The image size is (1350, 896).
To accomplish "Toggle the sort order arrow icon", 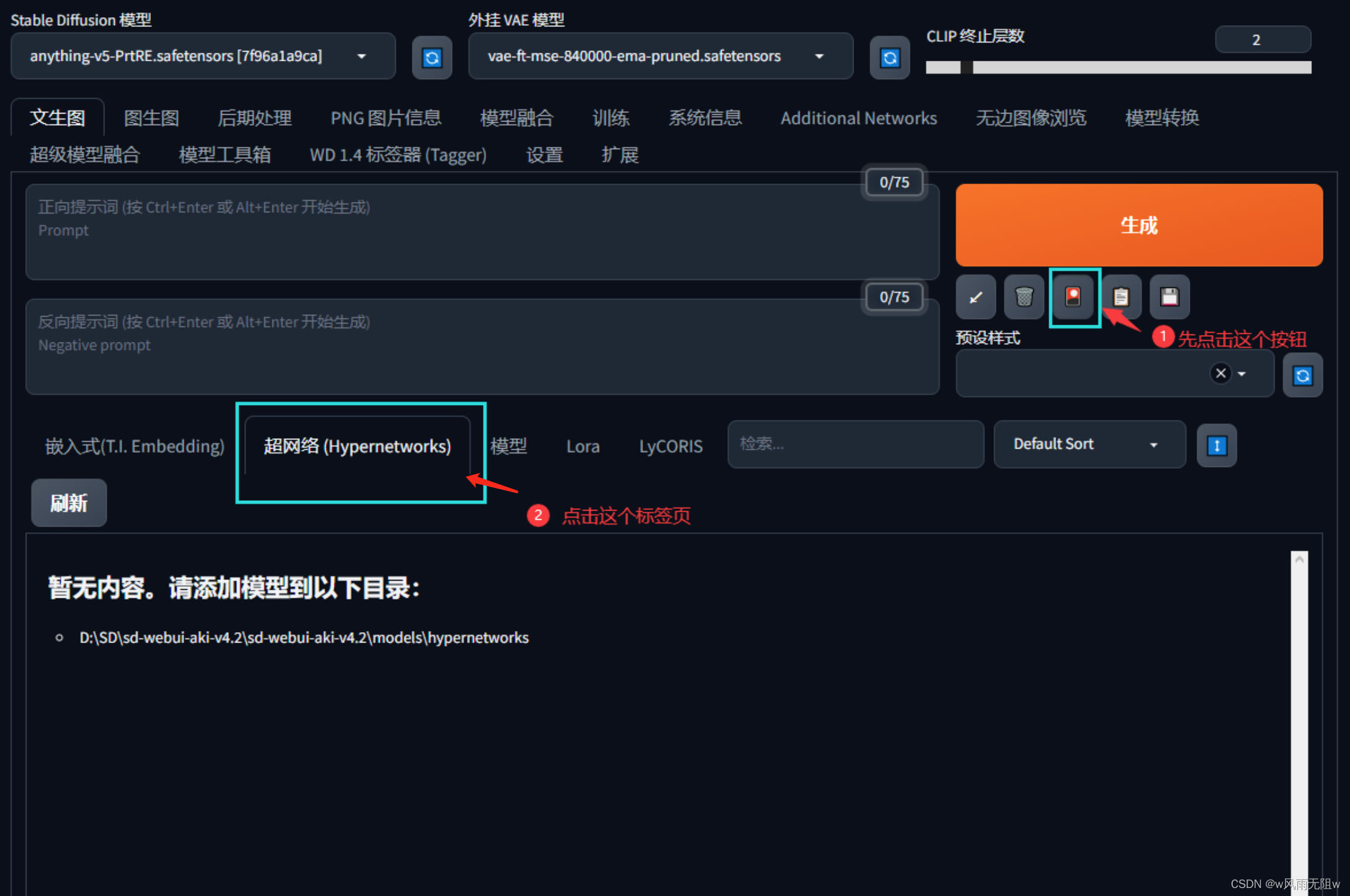I will pyautogui.click(x=1217, y=446).
